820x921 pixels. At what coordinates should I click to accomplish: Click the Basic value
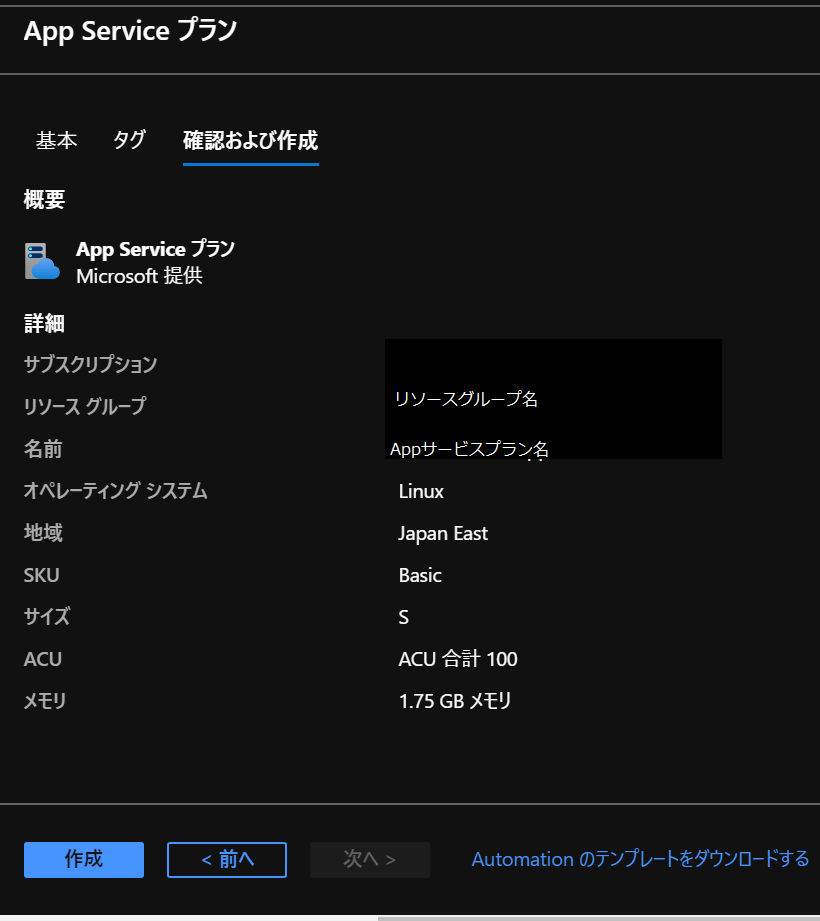(x=420, y=575)
